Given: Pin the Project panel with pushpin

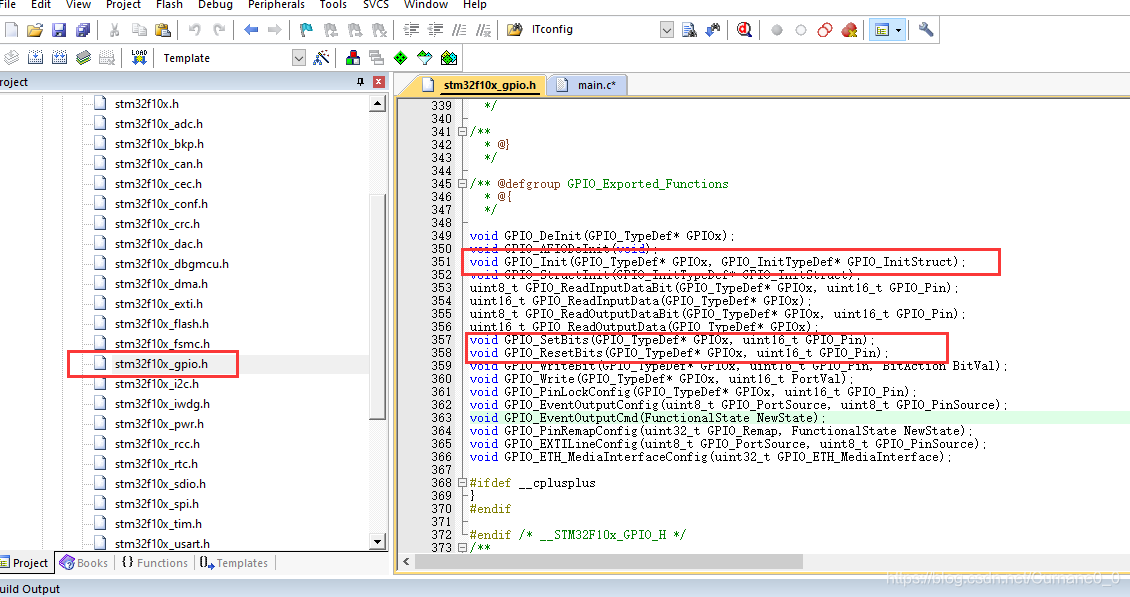Looking at the screenshot, I should (x=360, y=82).
